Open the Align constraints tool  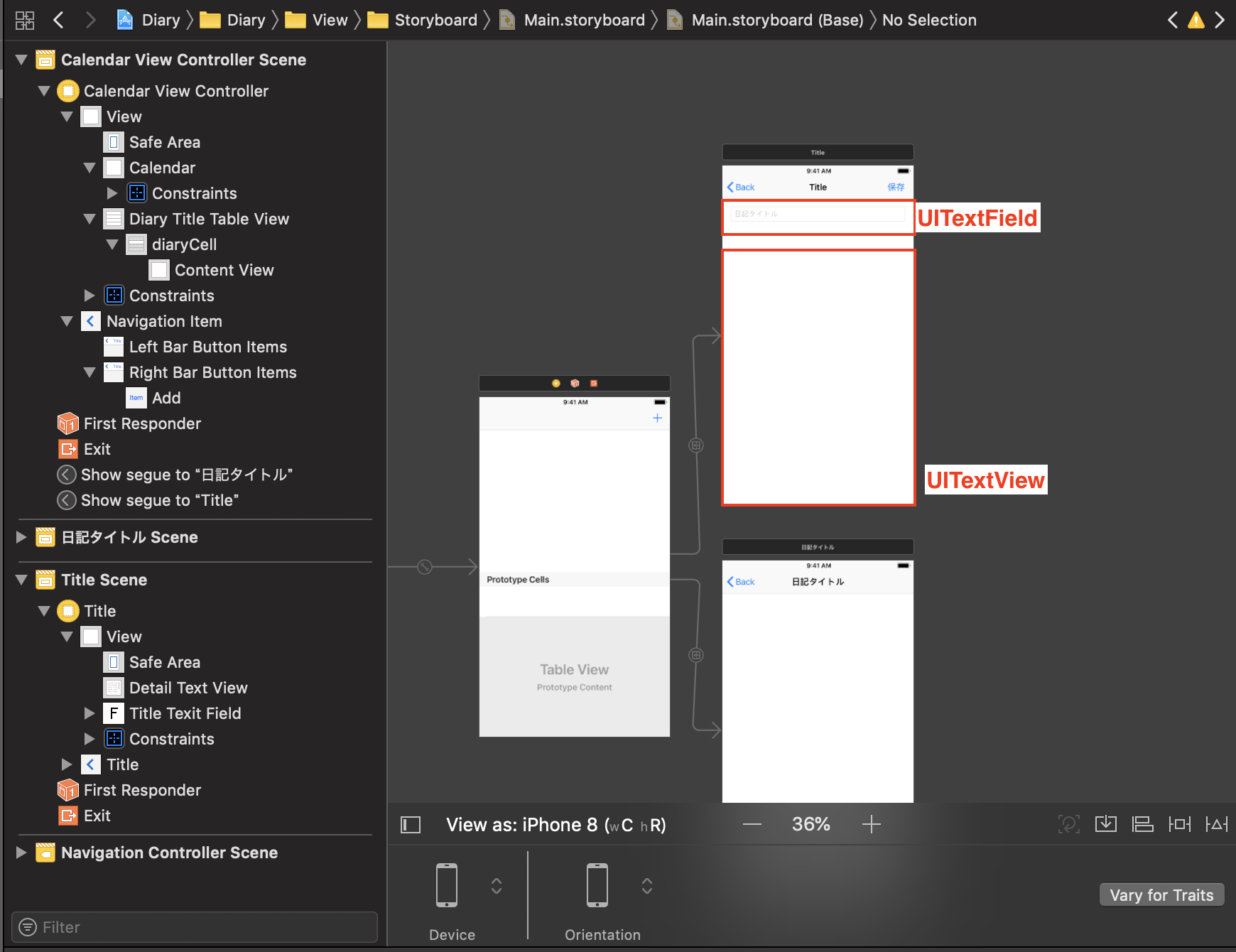click(1142, 824)
